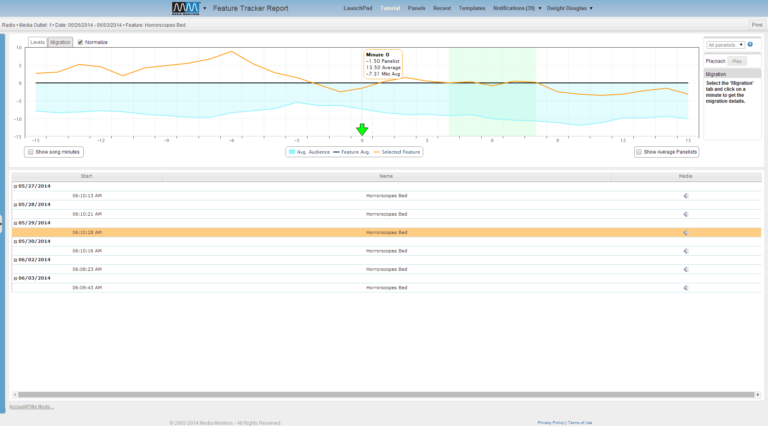Collapse the 06/03/2014 date group
This screenshot has width=768, height=426.
[15, 278]
